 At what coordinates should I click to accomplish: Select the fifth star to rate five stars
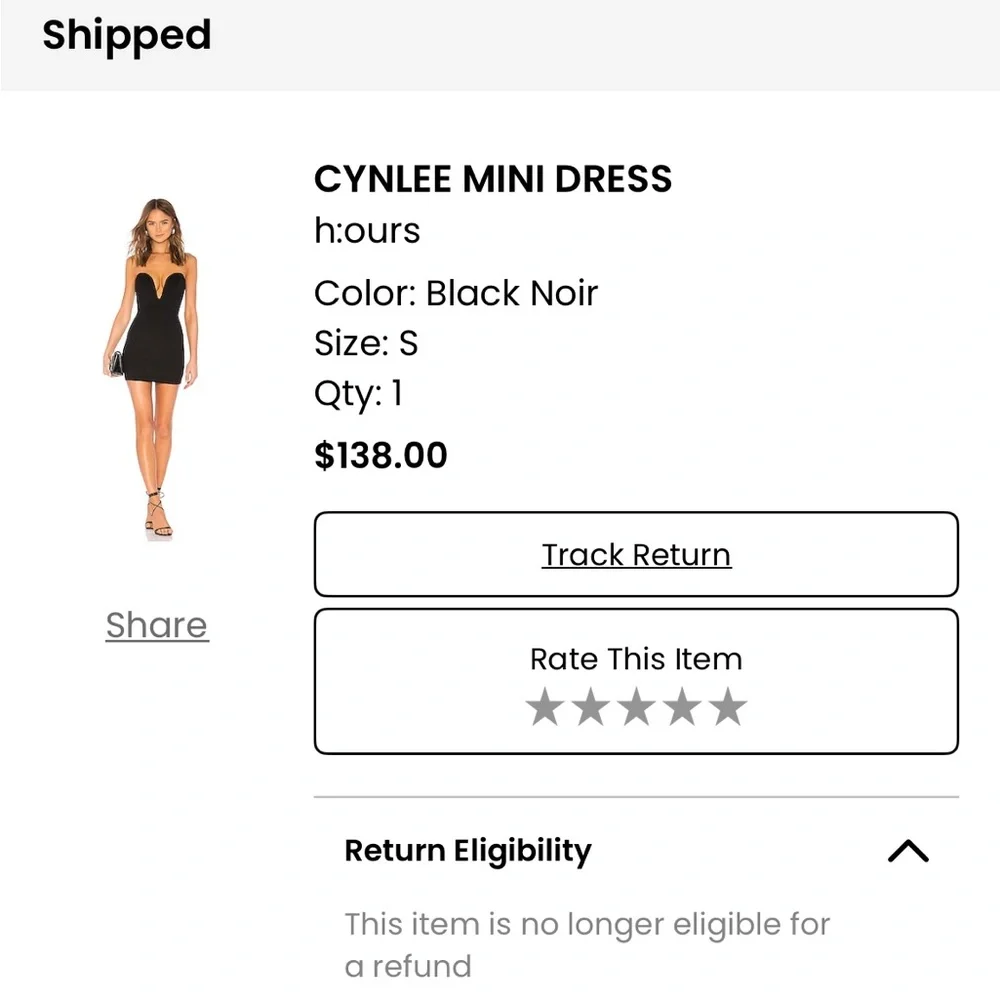[x=727, y=707]
